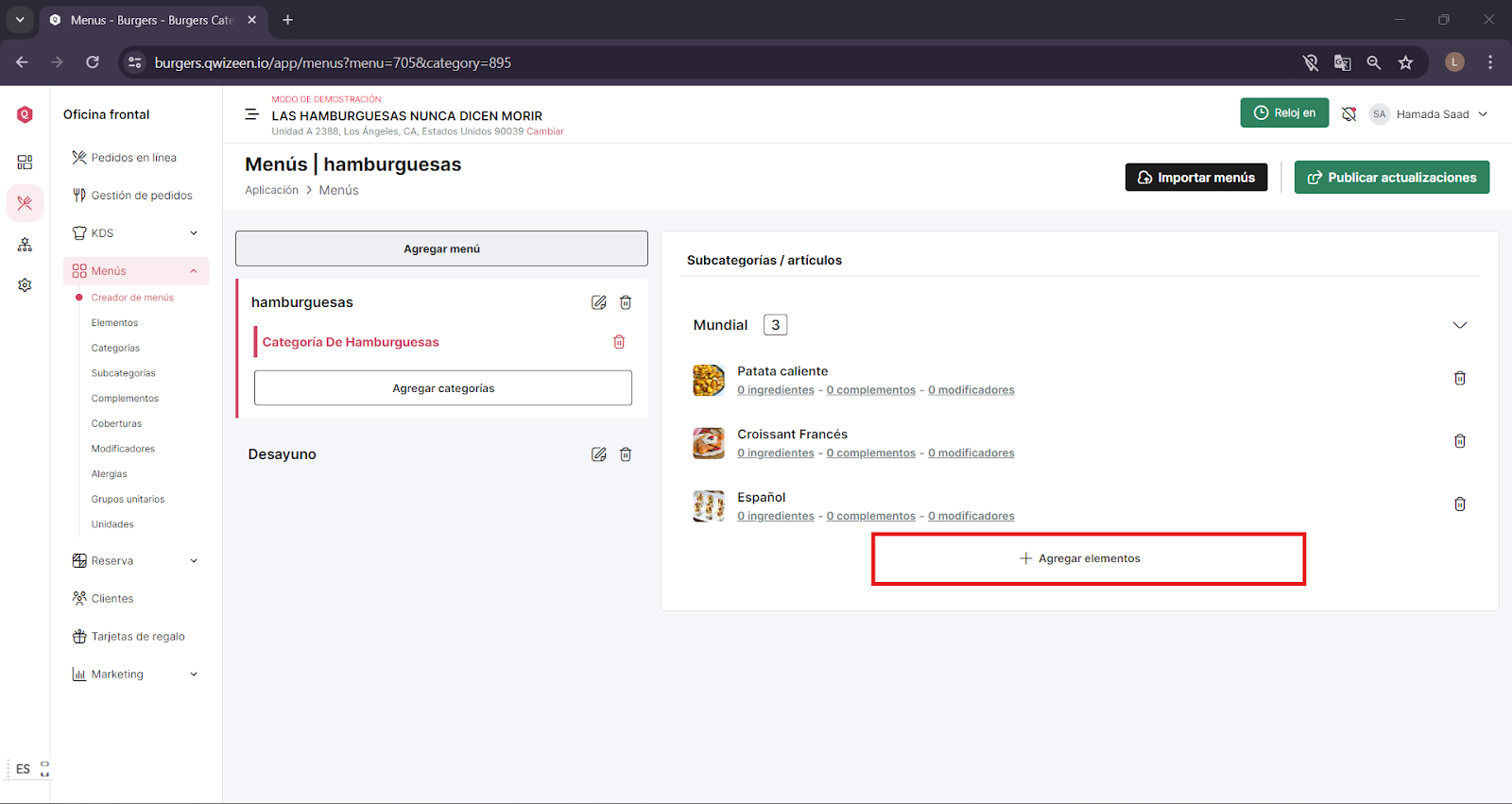Viewport: 1512px width, 804px height.
Task: Open Español 0 modificadores link
Action: click(x=971, y=517)
